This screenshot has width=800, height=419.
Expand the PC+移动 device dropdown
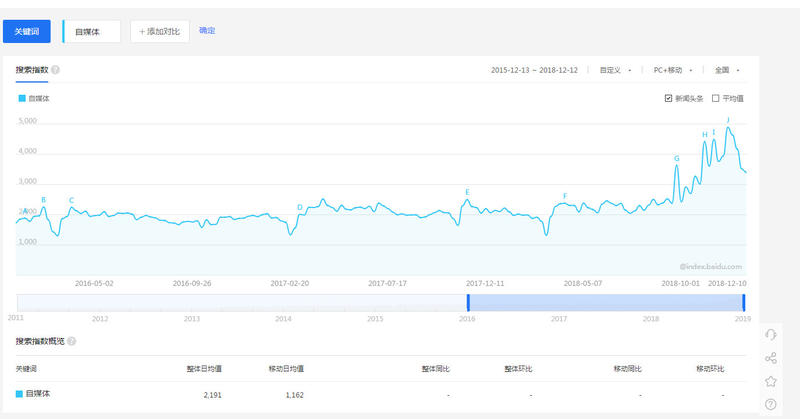click(671, 70)
